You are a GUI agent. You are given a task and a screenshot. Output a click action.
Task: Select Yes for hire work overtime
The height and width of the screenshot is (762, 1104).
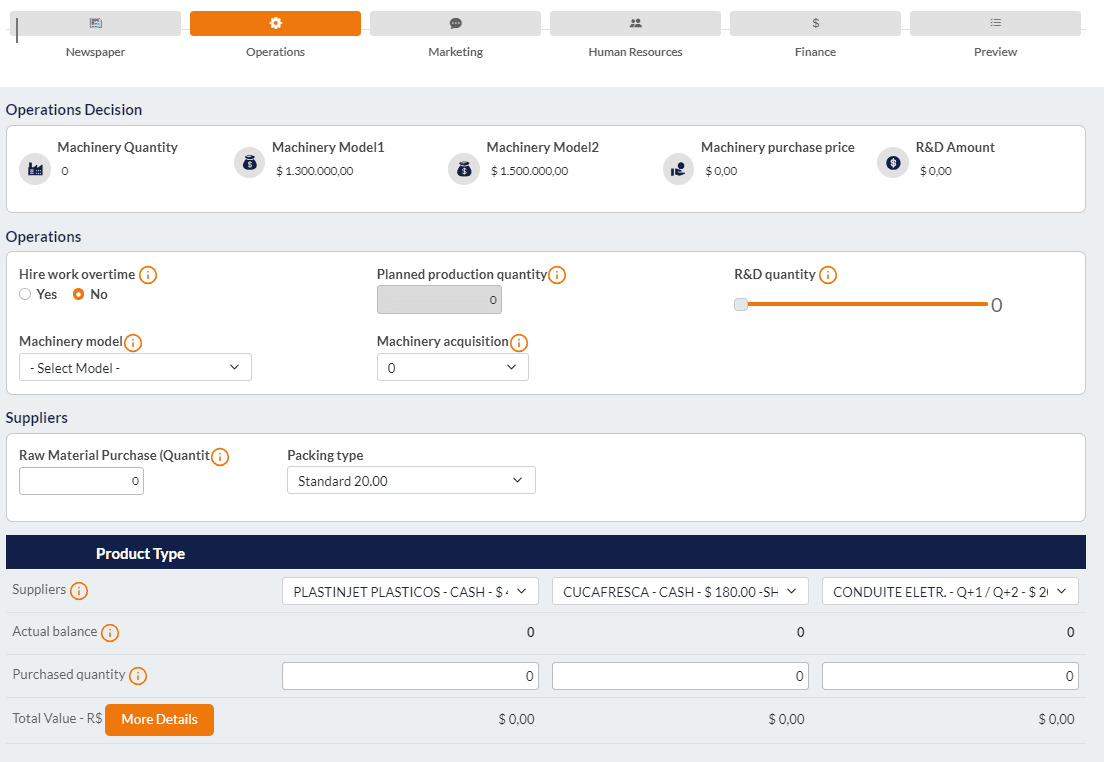tap(26, 295)
